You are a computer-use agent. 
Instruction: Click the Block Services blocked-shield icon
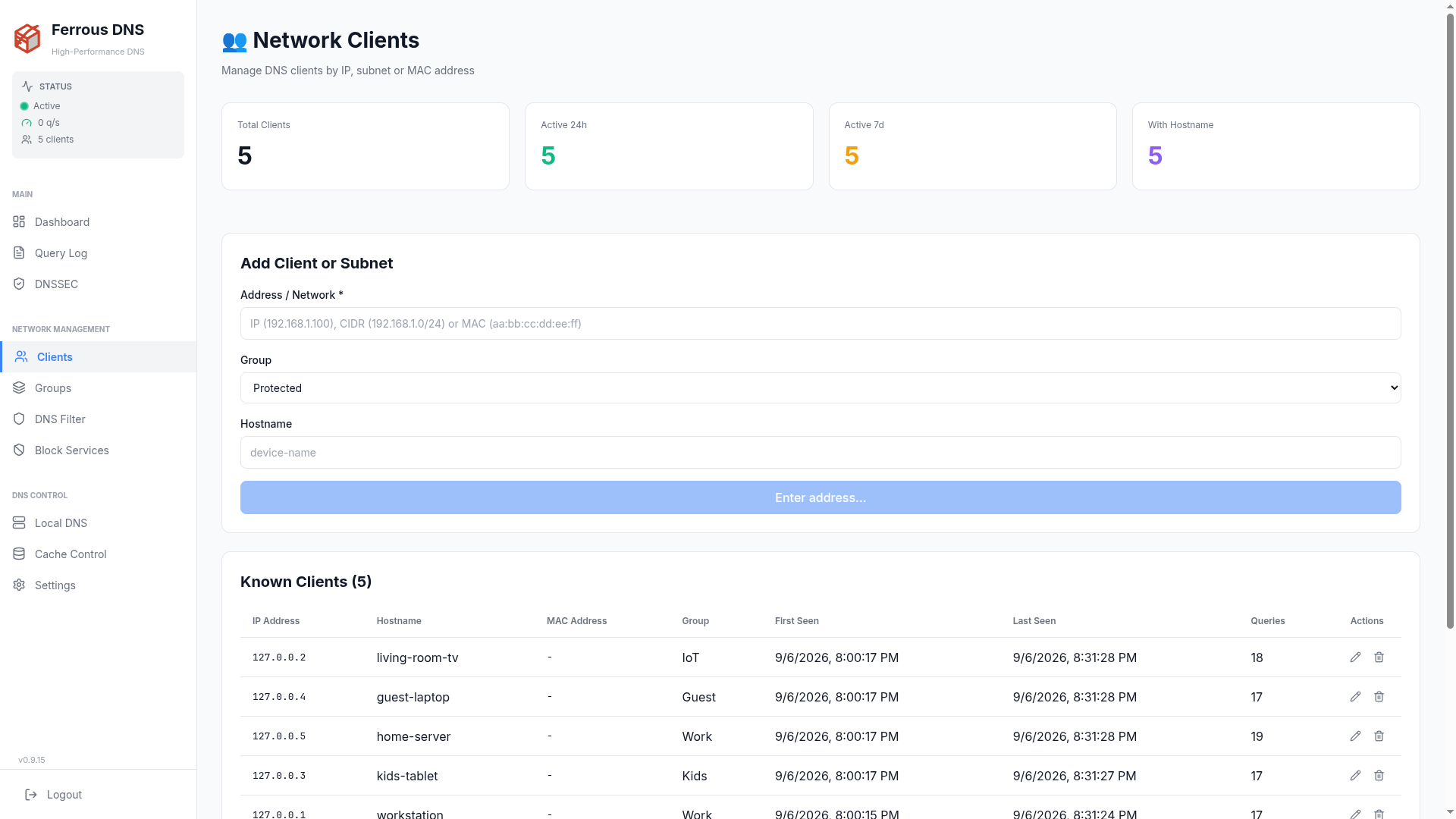click(19, 450)
